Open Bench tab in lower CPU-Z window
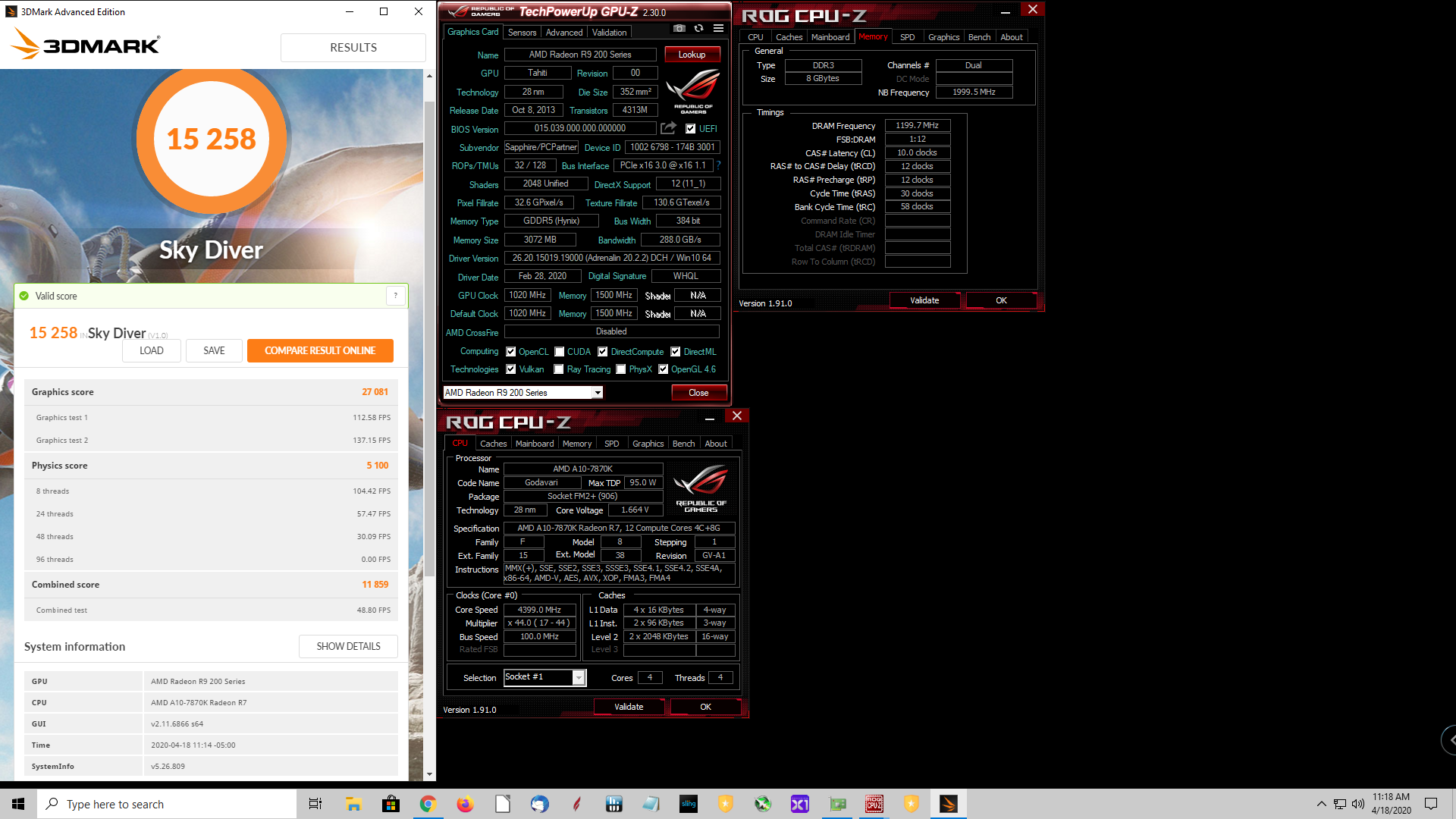This screenshot has width=1456, height=819. coord(683,444)
